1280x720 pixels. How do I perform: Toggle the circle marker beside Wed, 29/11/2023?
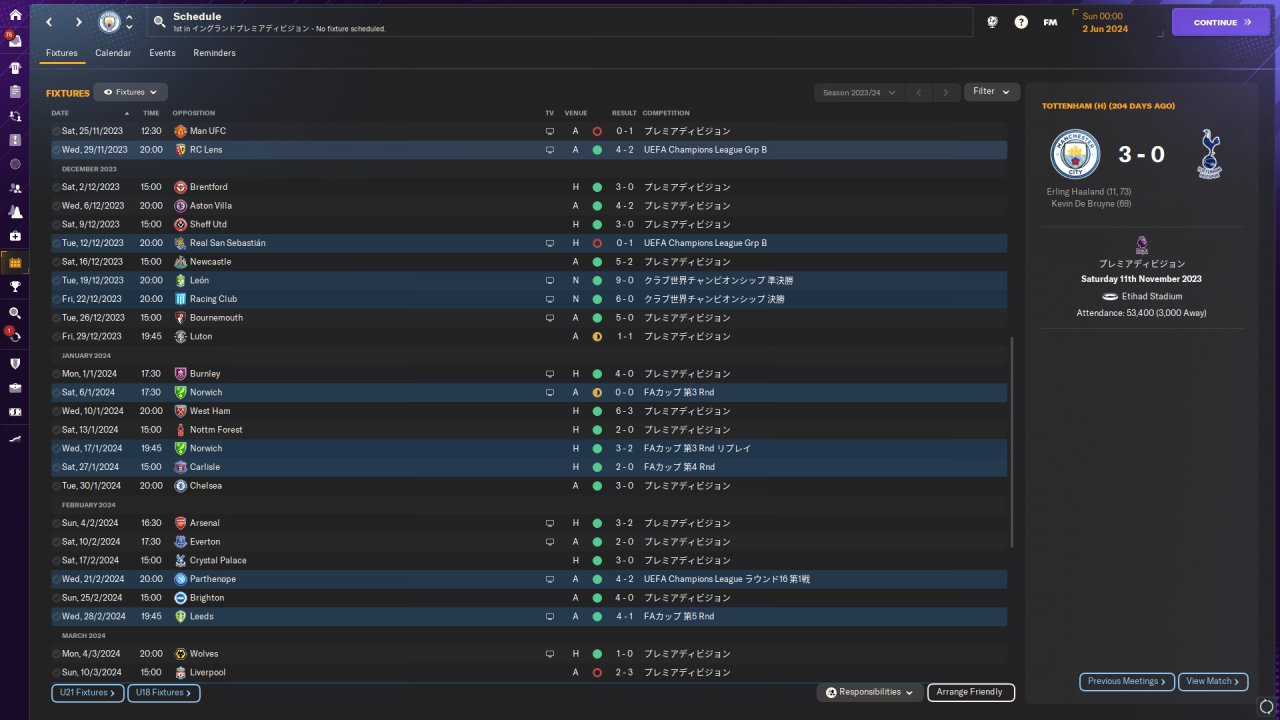56,150
